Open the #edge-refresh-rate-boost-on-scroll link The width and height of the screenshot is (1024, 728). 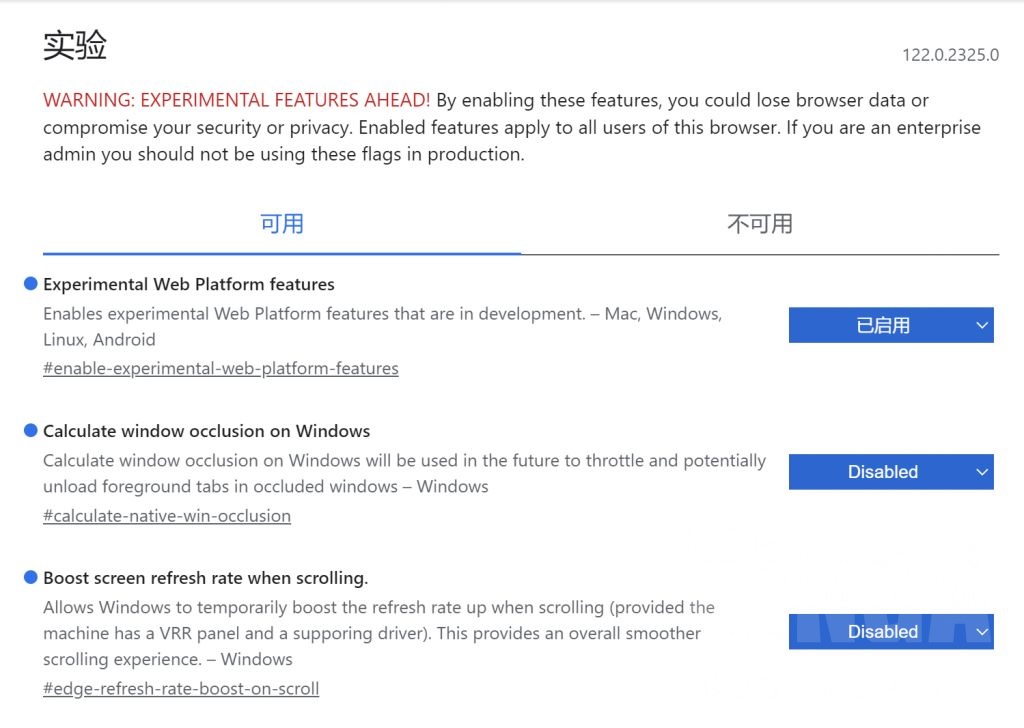[x=180, y=688]
